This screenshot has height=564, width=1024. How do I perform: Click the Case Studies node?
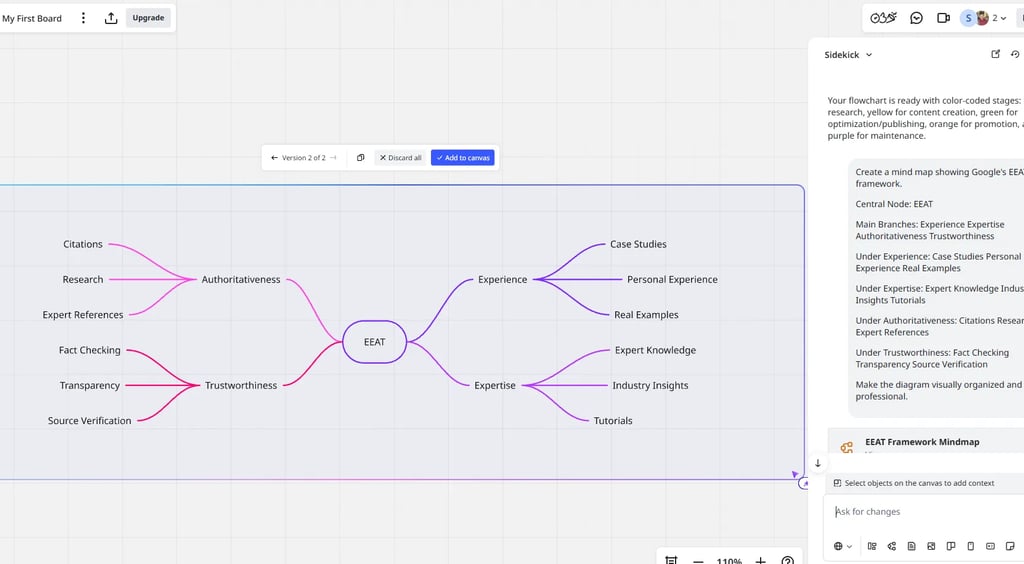click(x=638, y=244)
